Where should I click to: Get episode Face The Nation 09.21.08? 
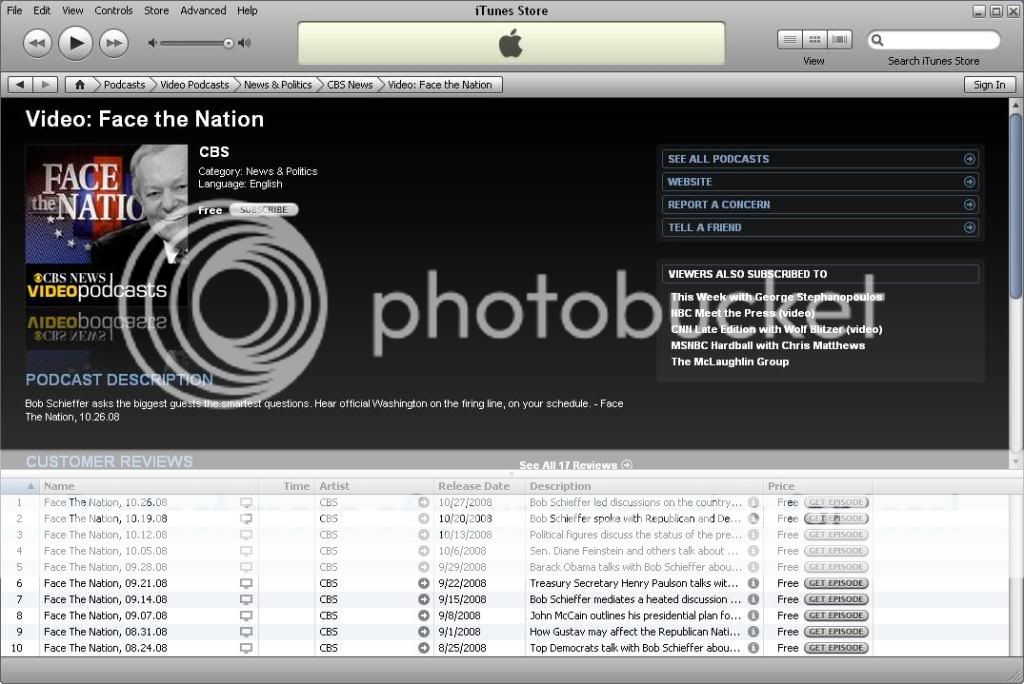[836, 583]
